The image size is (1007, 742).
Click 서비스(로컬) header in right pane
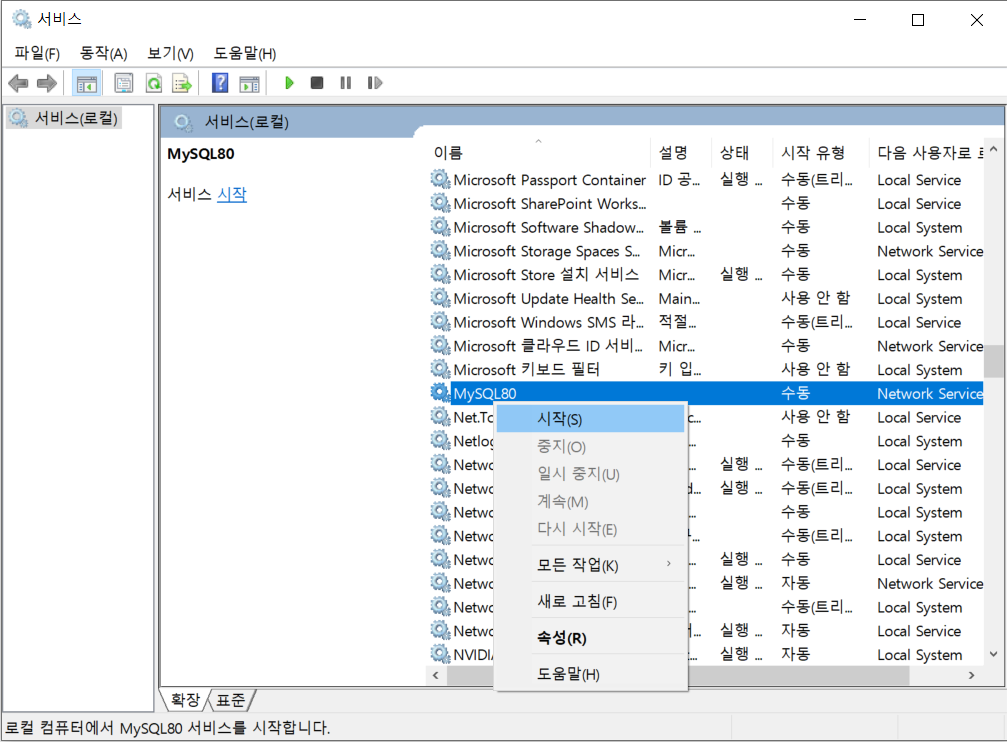[247, 122]
